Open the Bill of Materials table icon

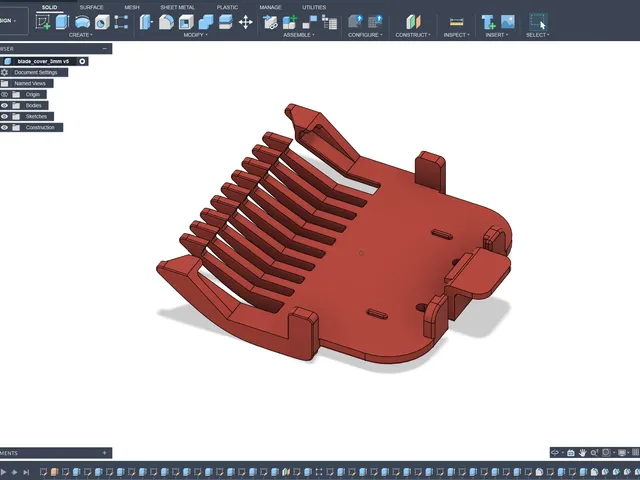pyautogui.click(x=329, y=22)
